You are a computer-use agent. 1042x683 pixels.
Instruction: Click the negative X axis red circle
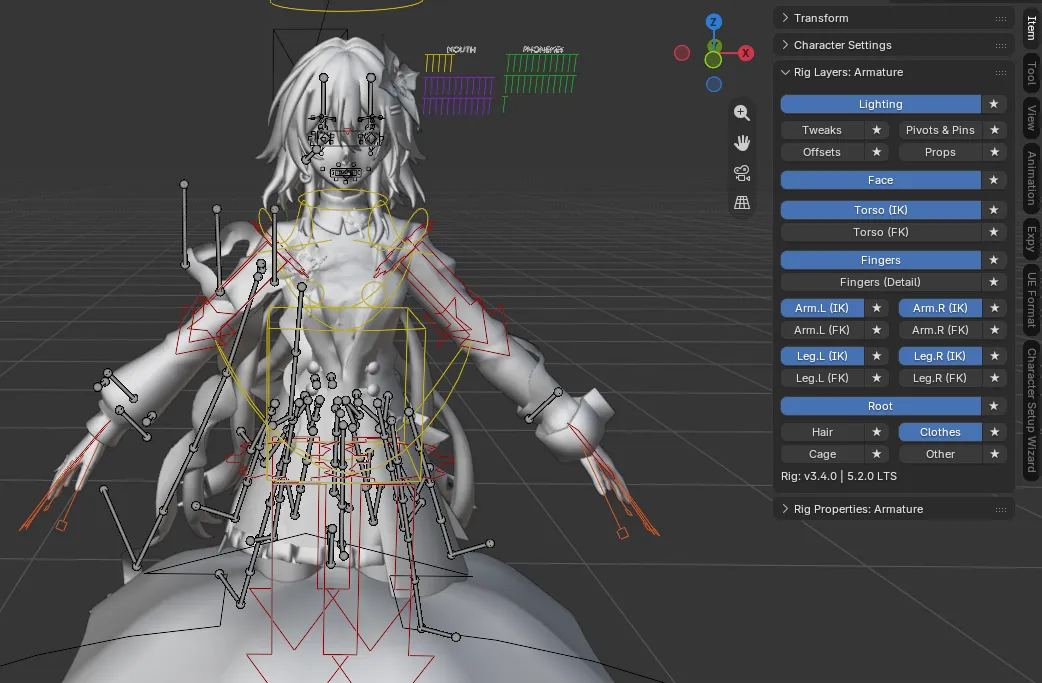[x=682, y=53]
